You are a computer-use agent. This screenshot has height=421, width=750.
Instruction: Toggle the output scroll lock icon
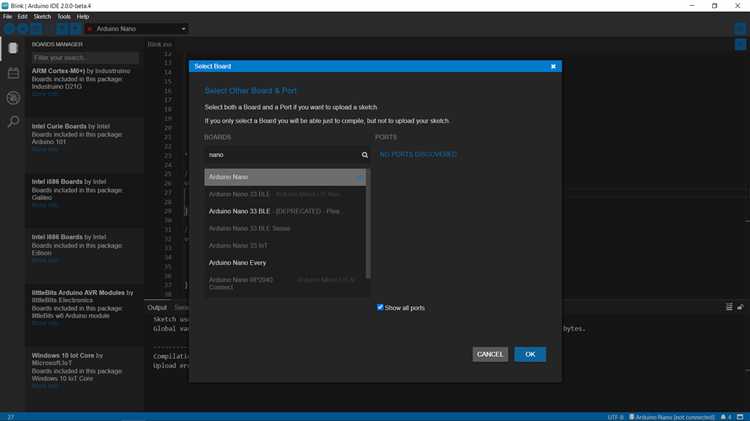pyautogui.click(x=740, y=307)
